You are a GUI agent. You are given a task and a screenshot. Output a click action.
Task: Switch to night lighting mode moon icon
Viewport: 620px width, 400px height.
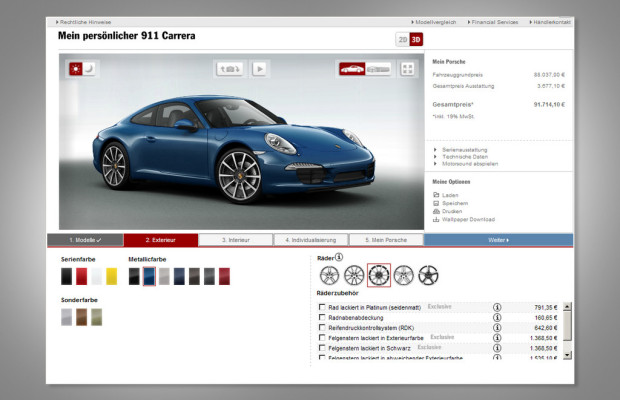[89, 69]
